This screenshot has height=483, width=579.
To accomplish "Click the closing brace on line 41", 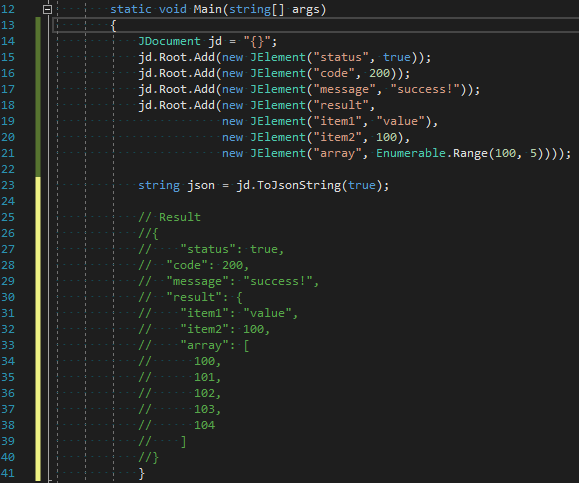I will click(x=141, y=473).
